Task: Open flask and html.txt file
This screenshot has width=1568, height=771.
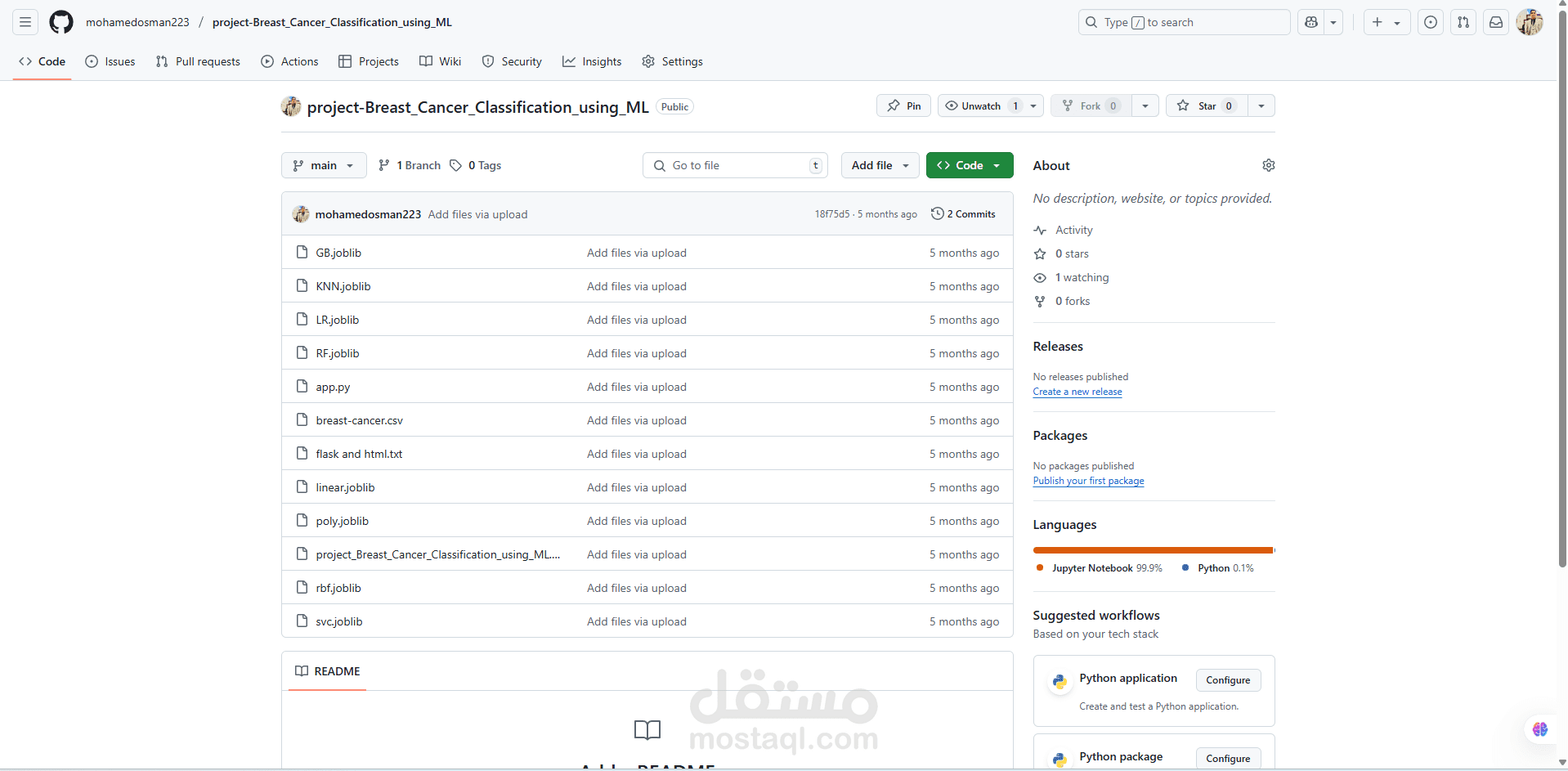Action: coord(359,454)
